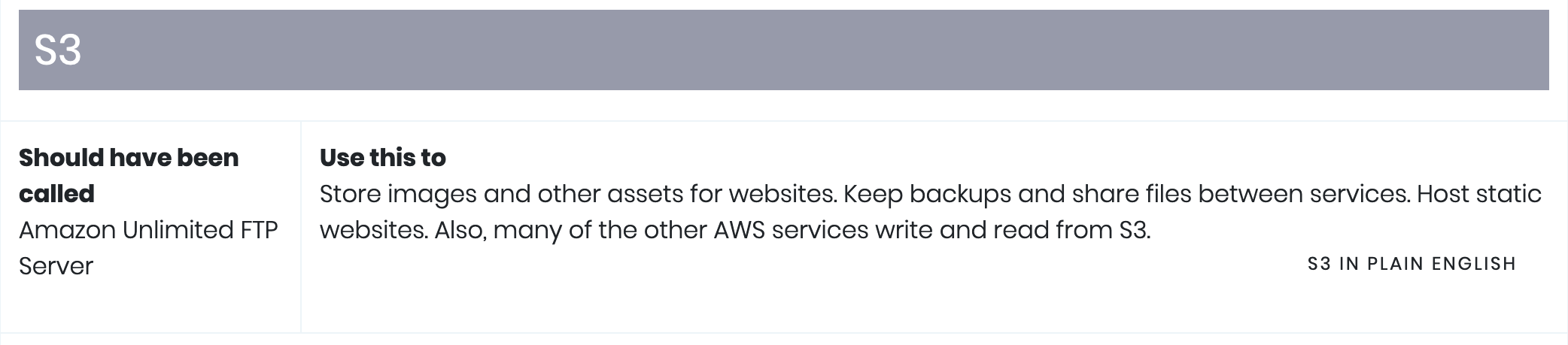
Task: Click the phrase 'write and read from S3.'
Action: 1013,230
